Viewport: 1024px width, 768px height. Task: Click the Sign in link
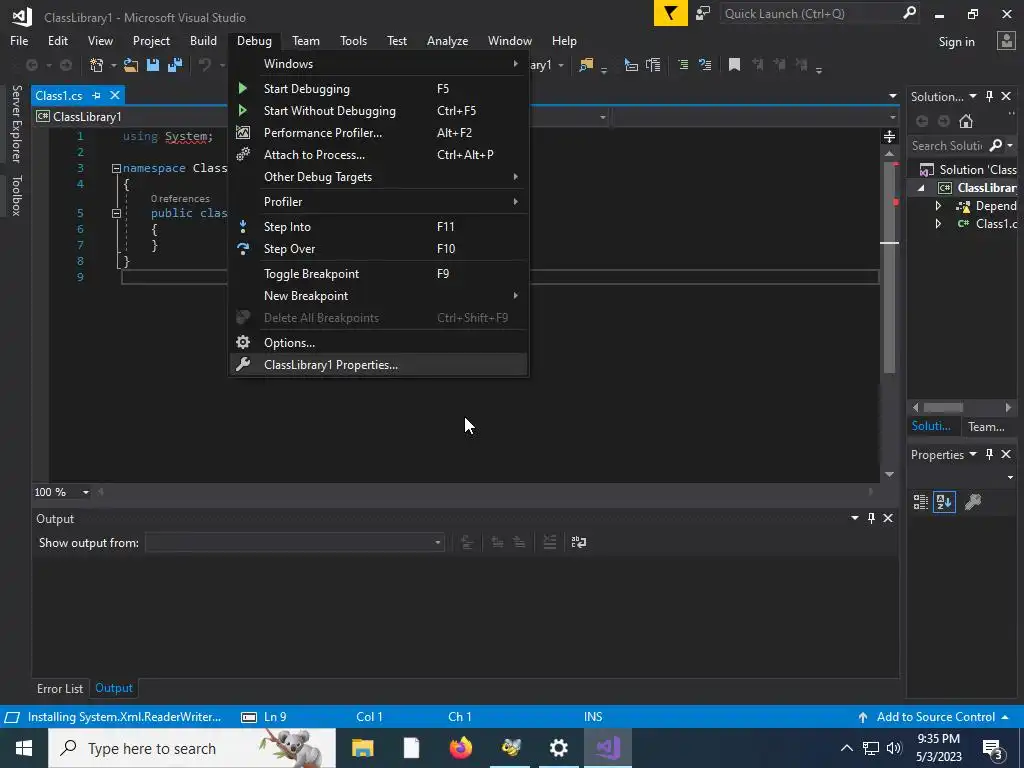click(x=956, y=42)
